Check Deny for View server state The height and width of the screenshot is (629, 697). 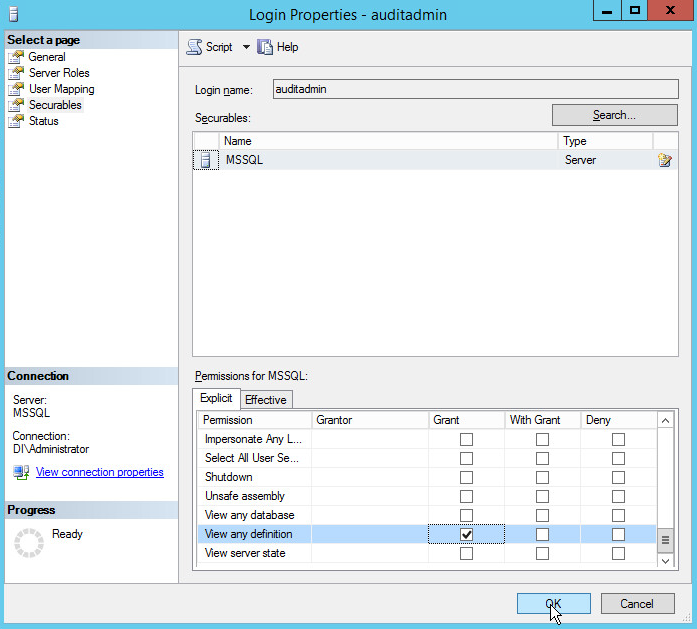[618, 554]
